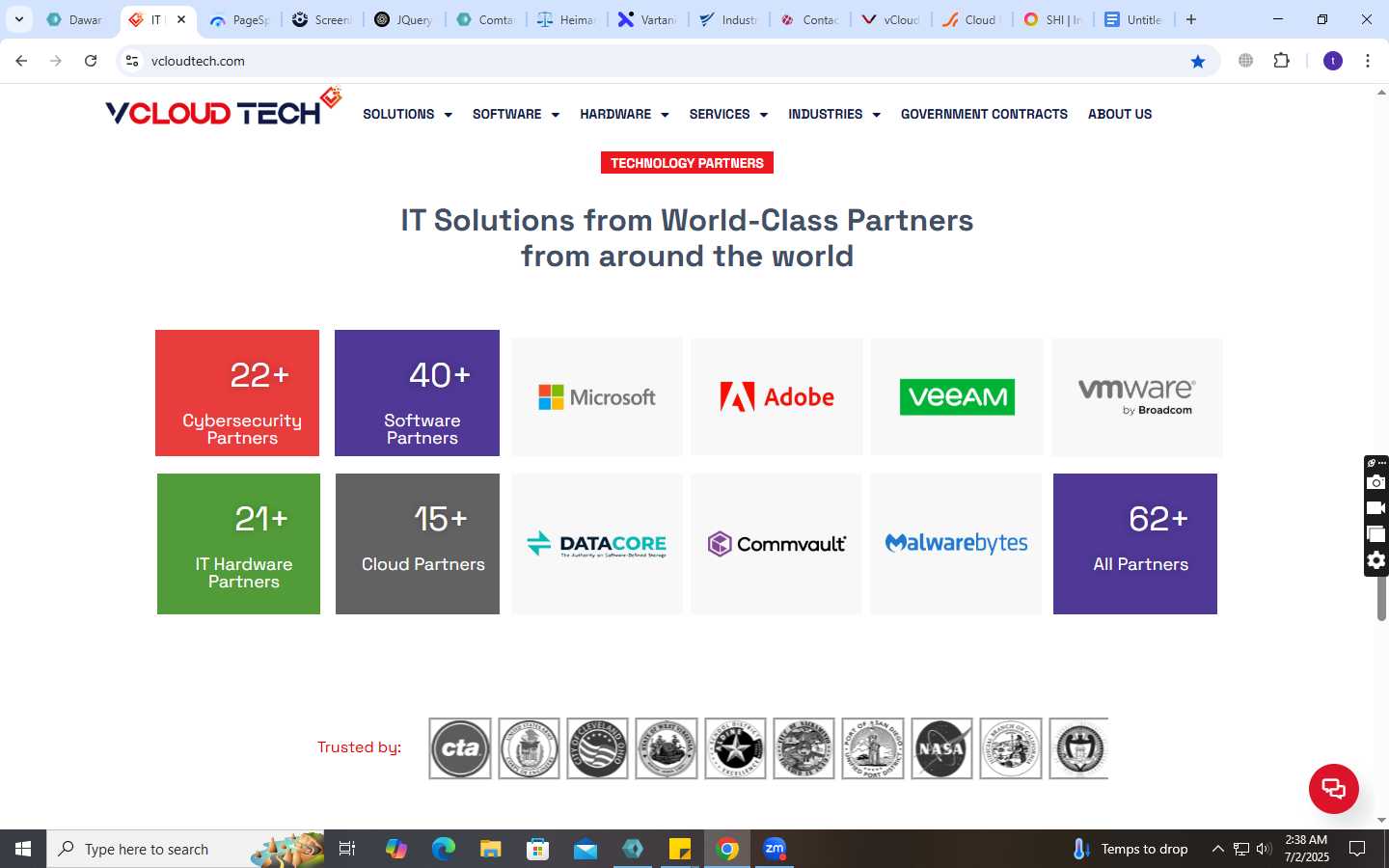This screenshot has width=1389, height=868.
Task: Click the VMware by Broadcom logo
Action: click(x=1137, y=396)
